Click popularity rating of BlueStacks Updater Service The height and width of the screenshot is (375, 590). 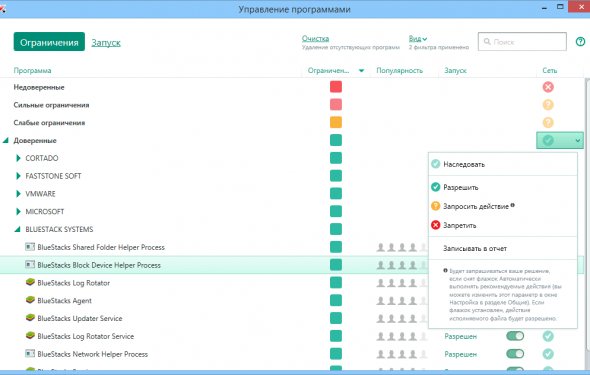click(402, 318)
